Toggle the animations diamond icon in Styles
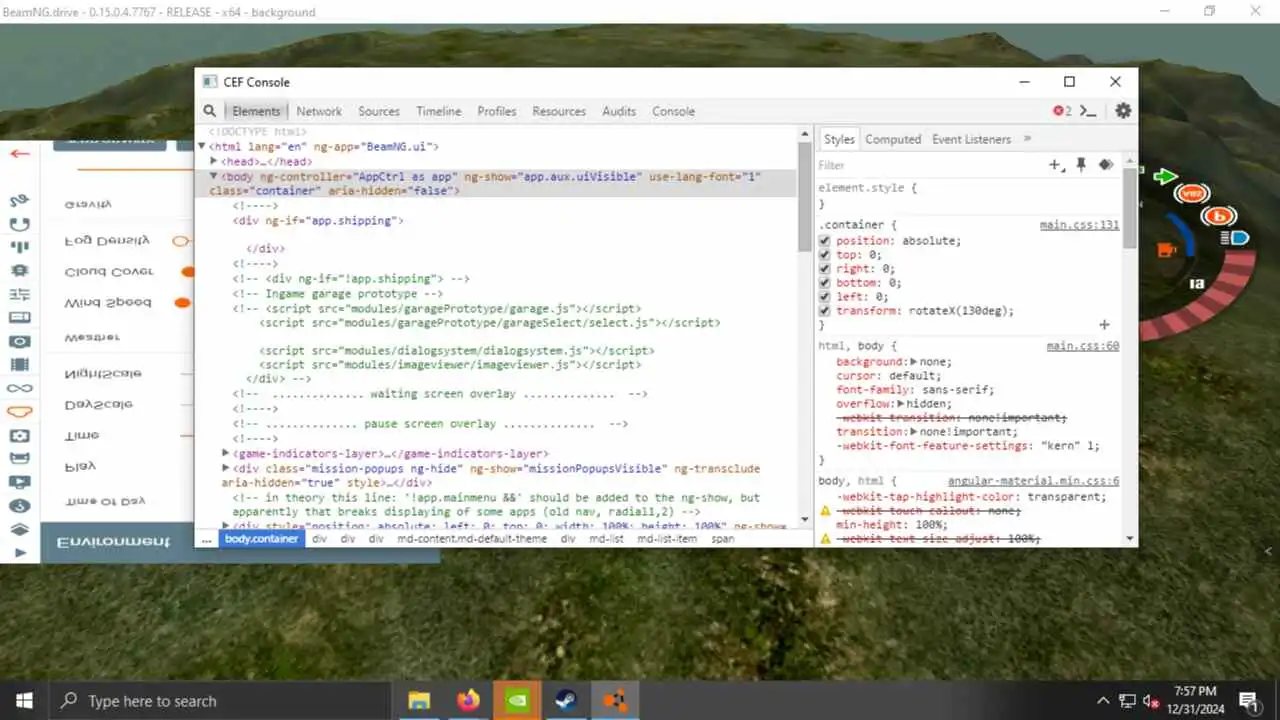This screenshot has width=1280, height=720. pyautogui.click(x=1106, y=165)
